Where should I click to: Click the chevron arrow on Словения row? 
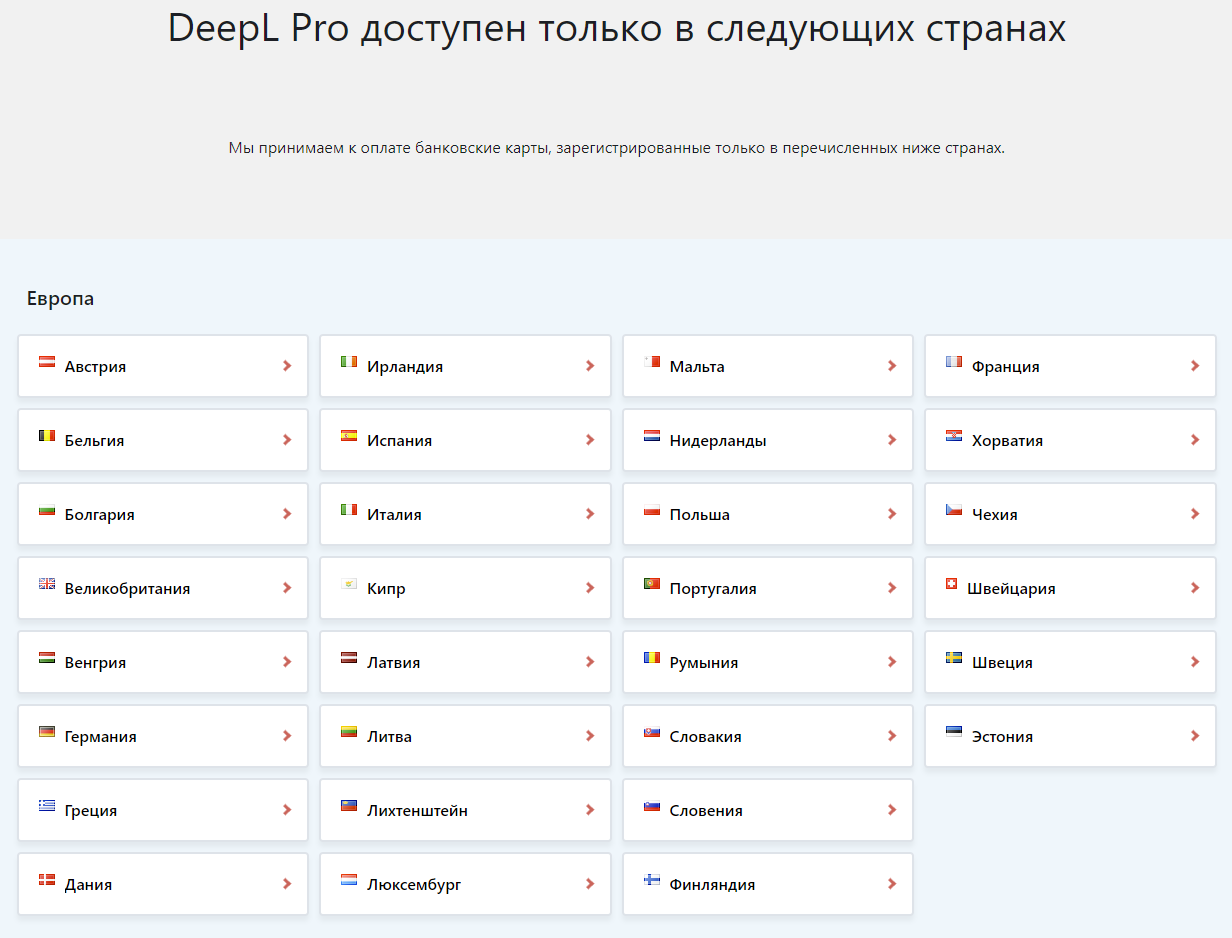coord(892,810)
